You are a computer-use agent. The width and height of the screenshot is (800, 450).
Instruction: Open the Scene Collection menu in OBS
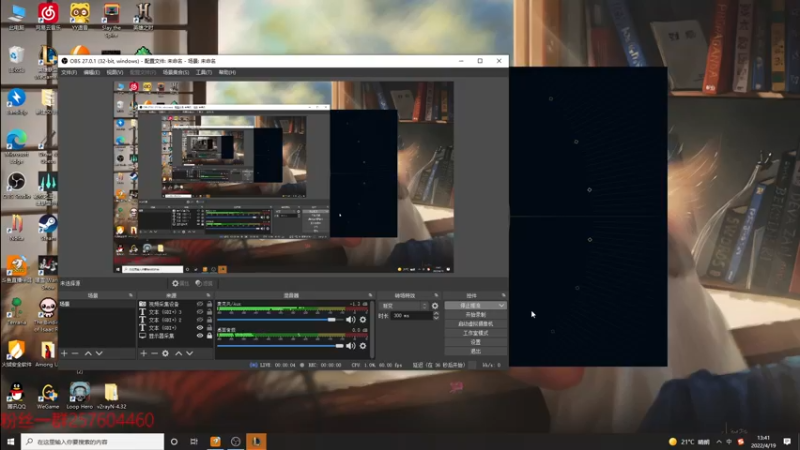176,72
